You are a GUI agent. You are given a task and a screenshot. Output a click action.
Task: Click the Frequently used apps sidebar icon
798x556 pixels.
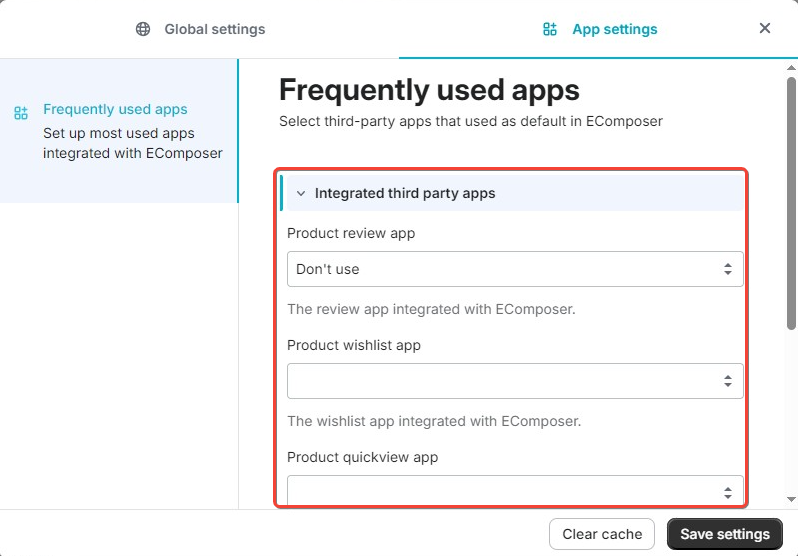pos(21,113)
